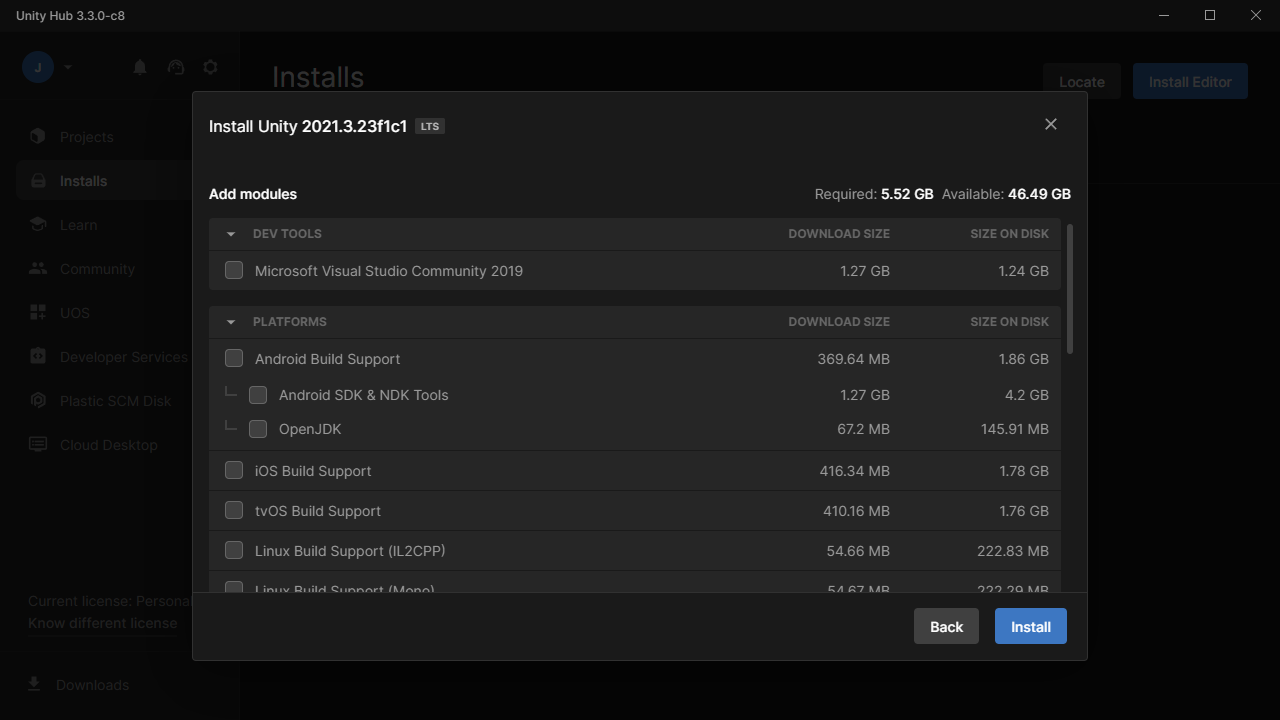Click the Locate button

pyautogui.click(x=1082, y=82)
